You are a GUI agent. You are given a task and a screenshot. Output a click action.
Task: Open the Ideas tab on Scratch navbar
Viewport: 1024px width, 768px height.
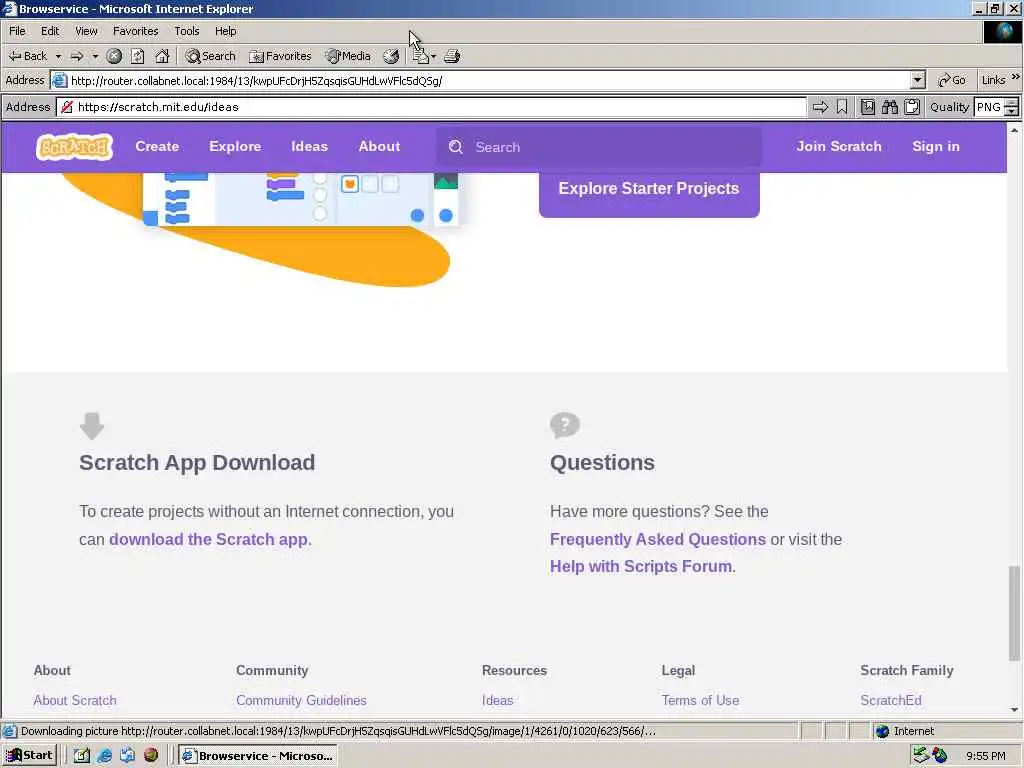(x=310, y=146)
